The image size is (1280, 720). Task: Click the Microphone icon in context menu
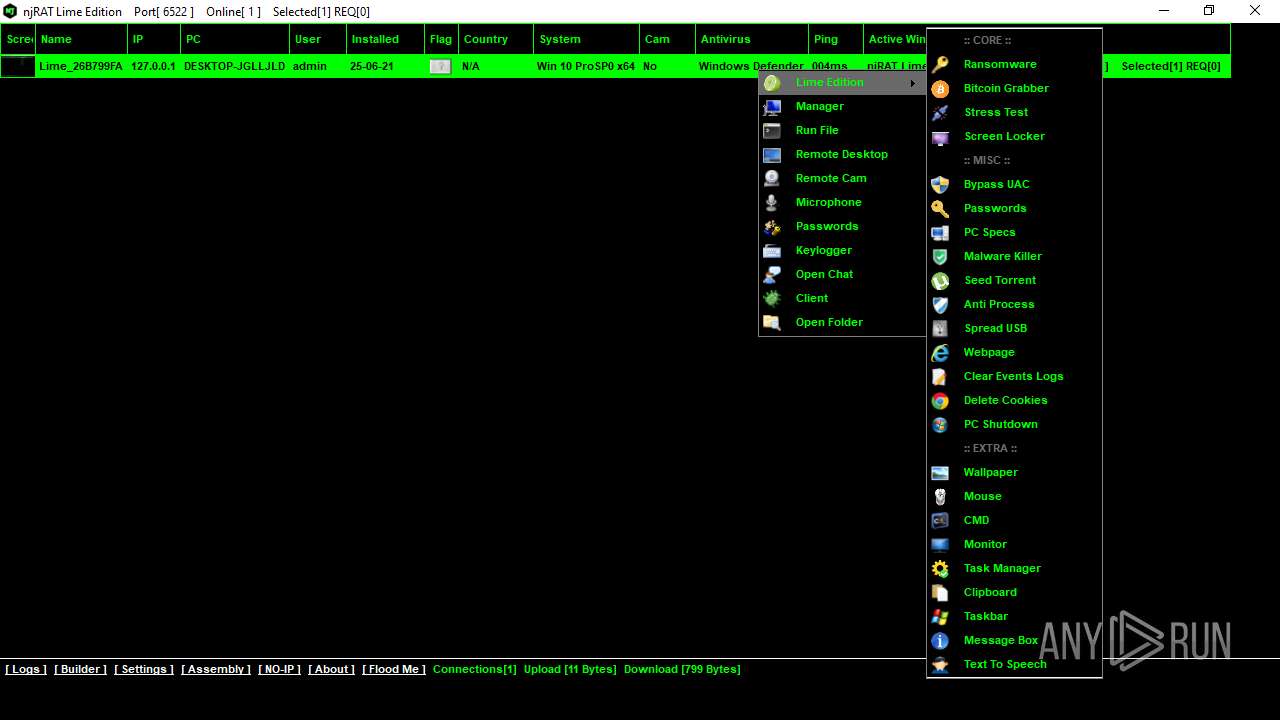tap(772, 202)
